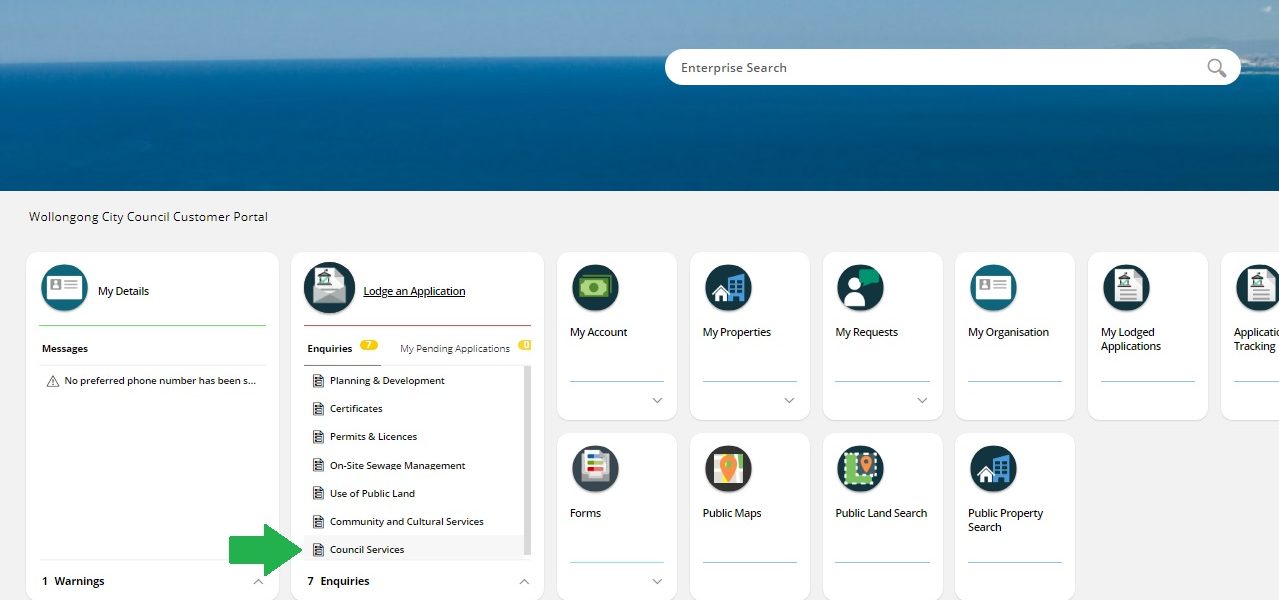The image size is (1279, 600).
Task: Switch to the My Pending Applications tab
Action: tap(455, 349)
